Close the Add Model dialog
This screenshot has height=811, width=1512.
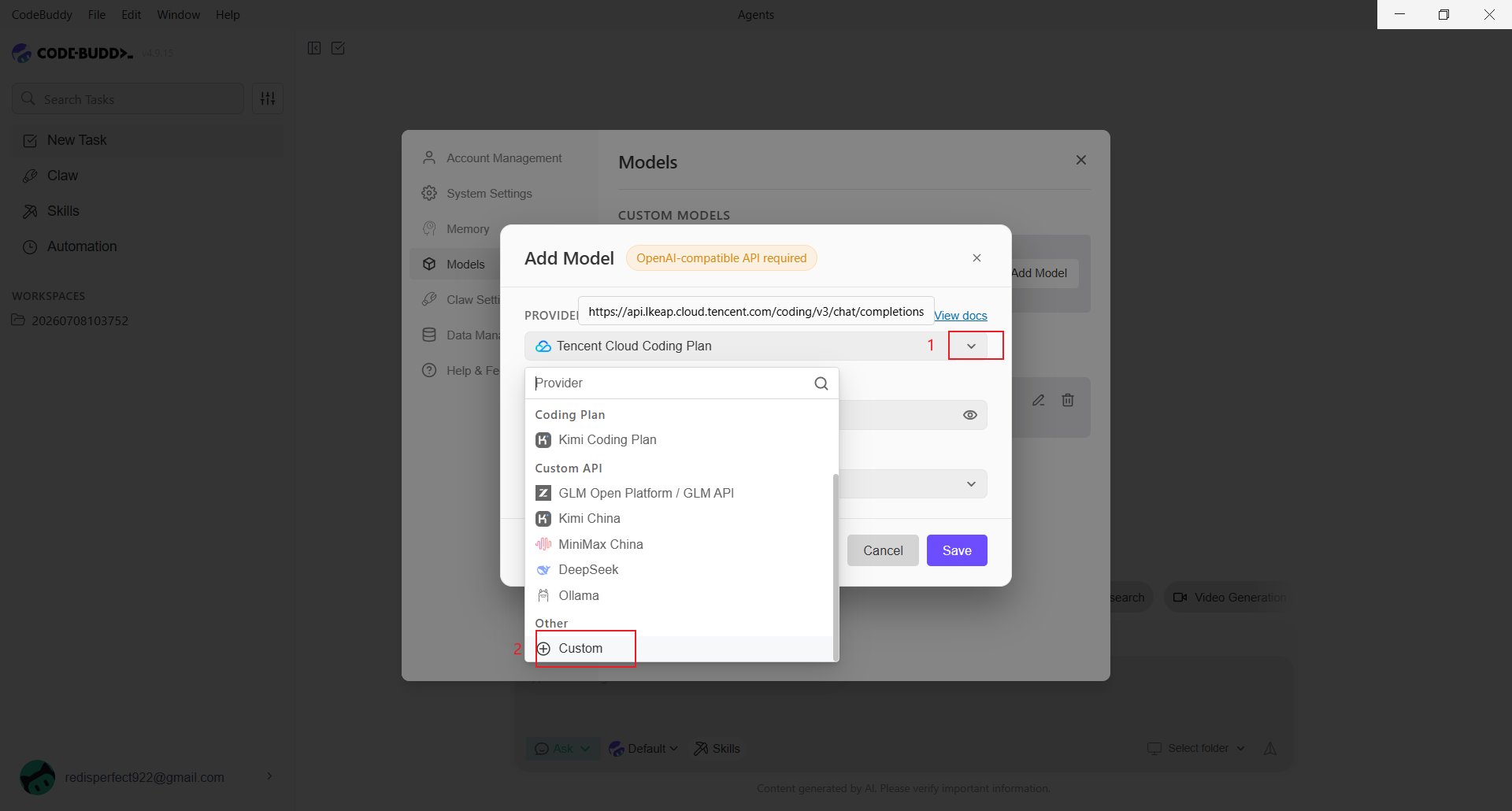click(x=976, y=258)
